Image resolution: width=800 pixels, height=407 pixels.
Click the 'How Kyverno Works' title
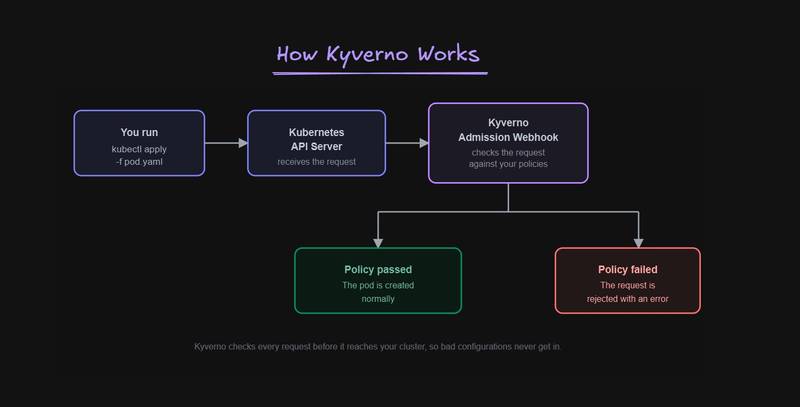click(378, 55)
